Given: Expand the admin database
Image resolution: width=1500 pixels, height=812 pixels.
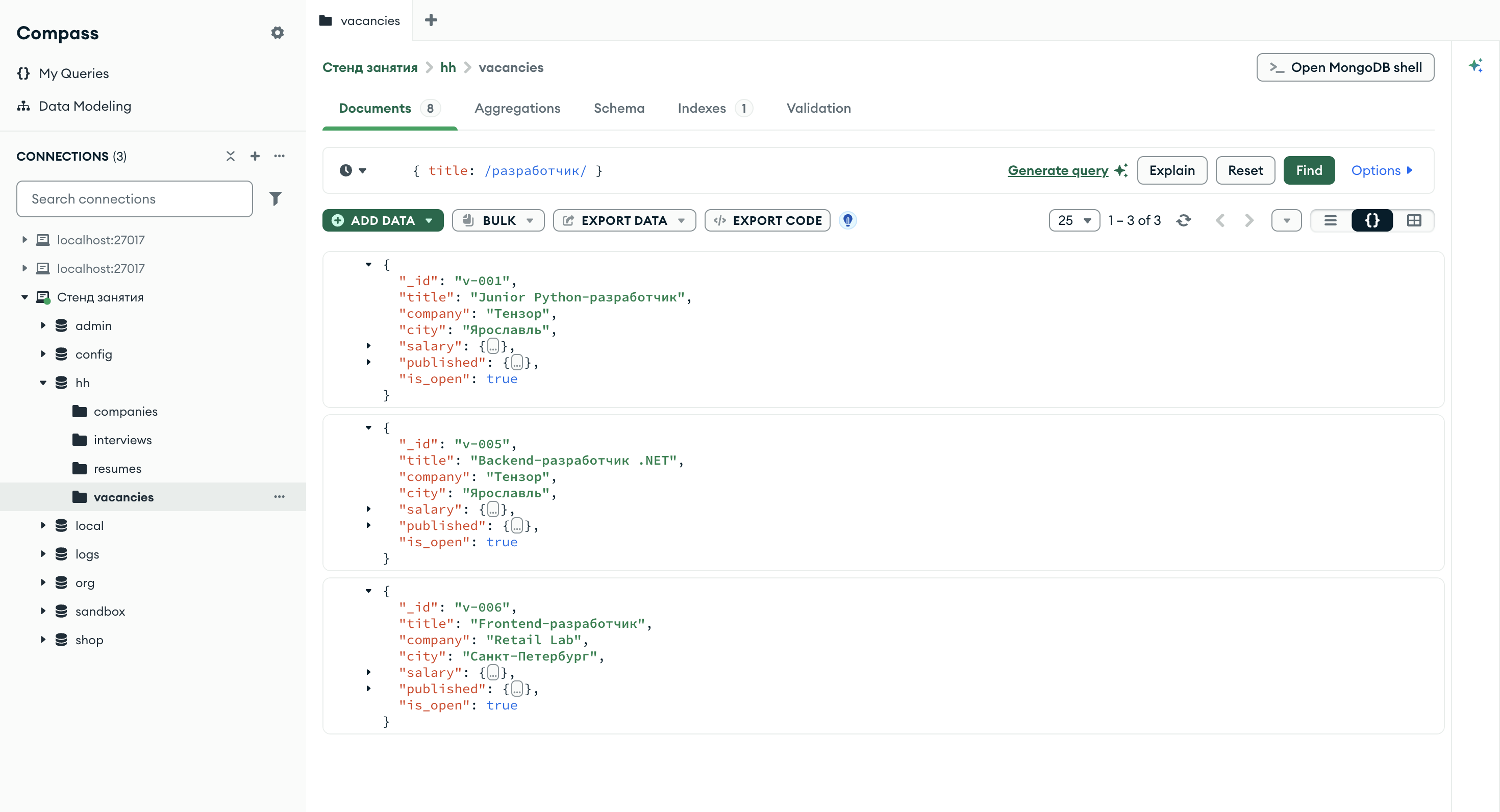Looking at the screenshot, I should [x=43, y=325].
